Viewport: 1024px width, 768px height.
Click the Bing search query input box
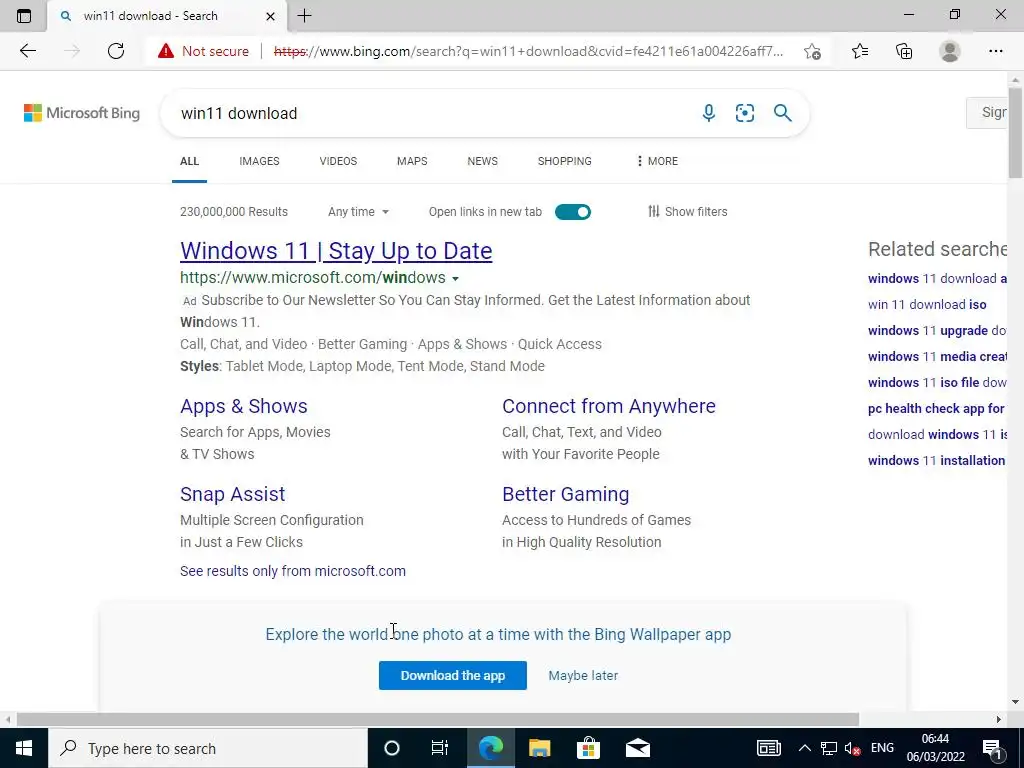coord(431,113)
